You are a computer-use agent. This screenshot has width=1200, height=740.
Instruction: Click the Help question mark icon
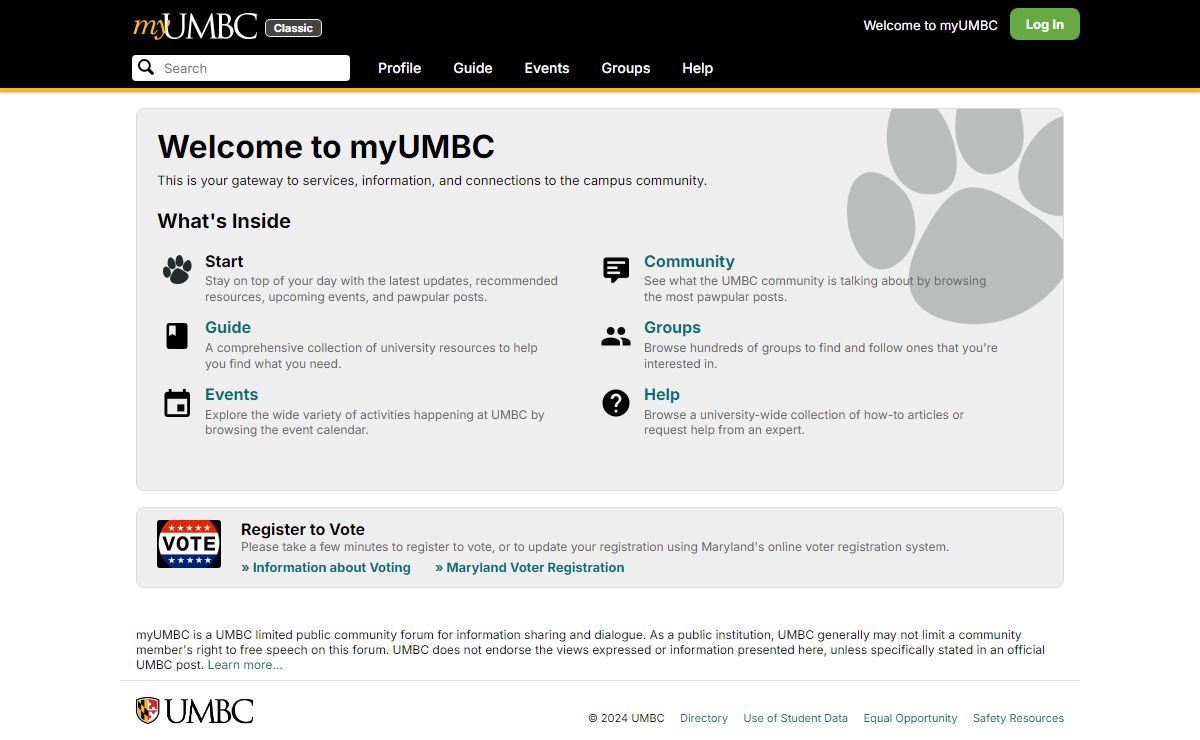tap(616, 403)
